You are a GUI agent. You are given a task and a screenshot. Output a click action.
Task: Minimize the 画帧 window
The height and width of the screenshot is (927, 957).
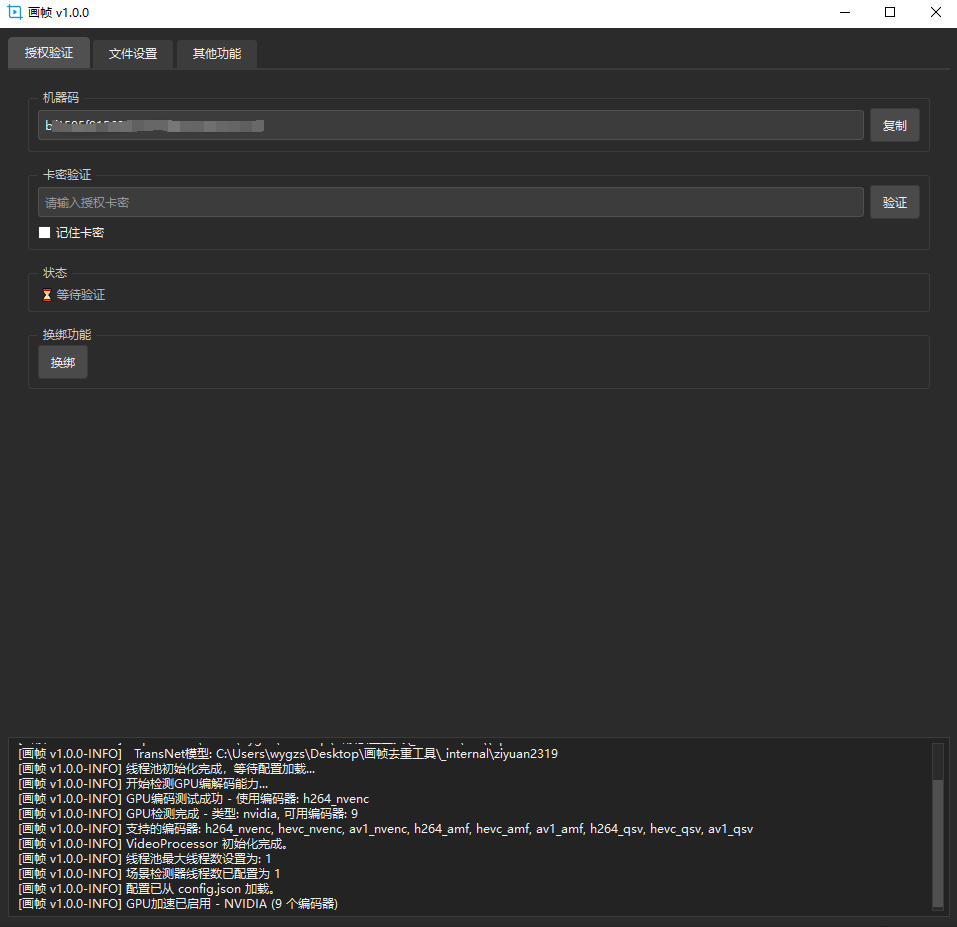click(x=843, y=13)
